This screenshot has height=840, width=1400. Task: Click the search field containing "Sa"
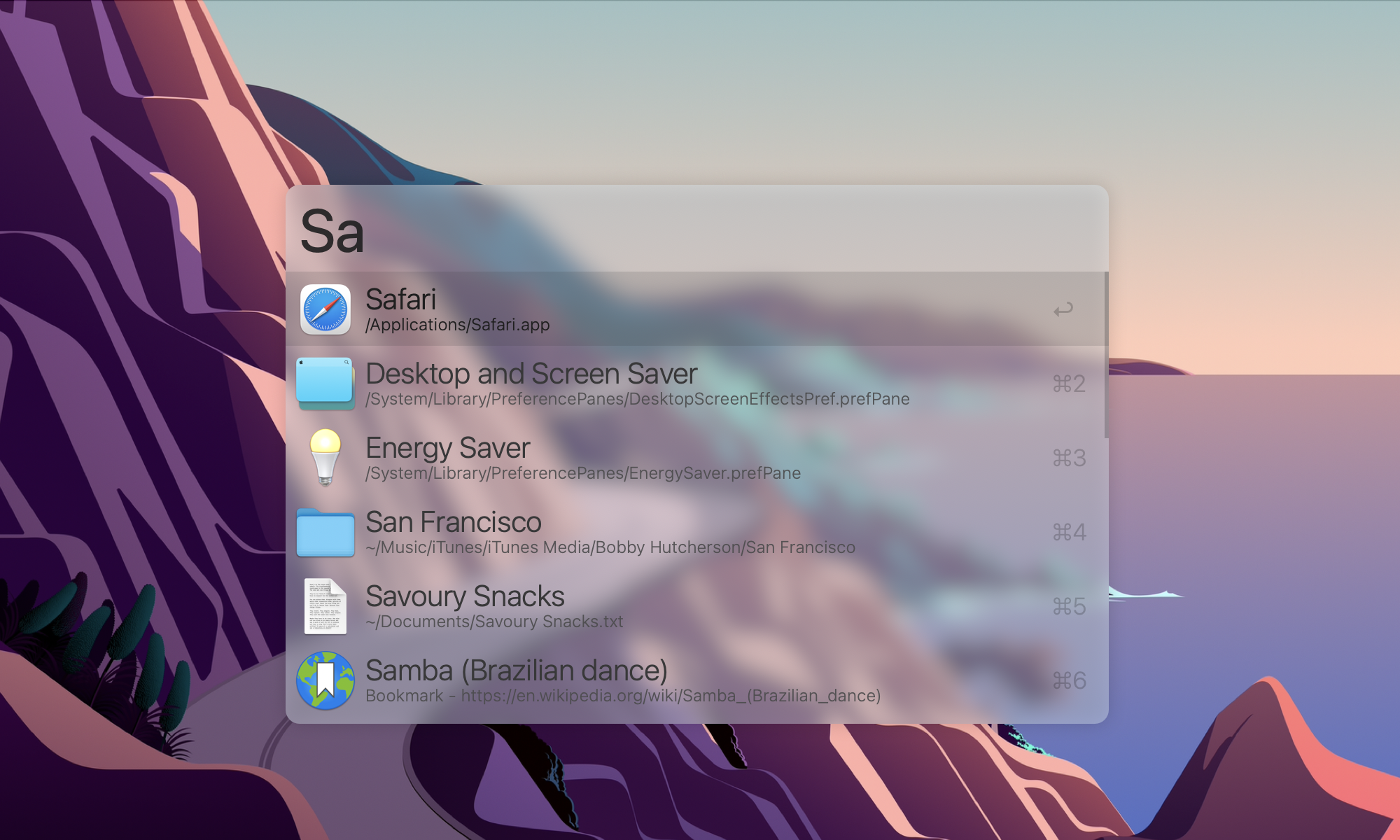696,231
